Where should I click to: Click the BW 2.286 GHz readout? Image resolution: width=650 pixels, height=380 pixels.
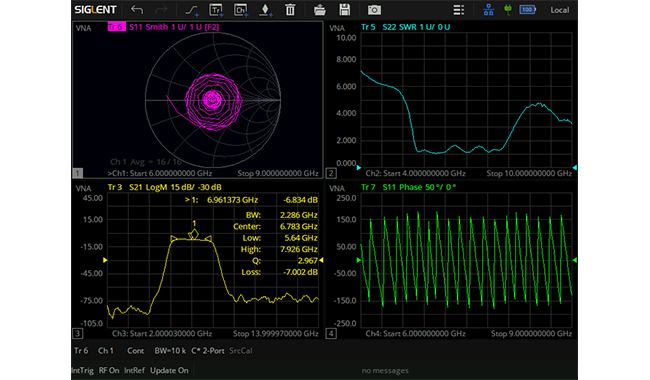tap(281, 215)
